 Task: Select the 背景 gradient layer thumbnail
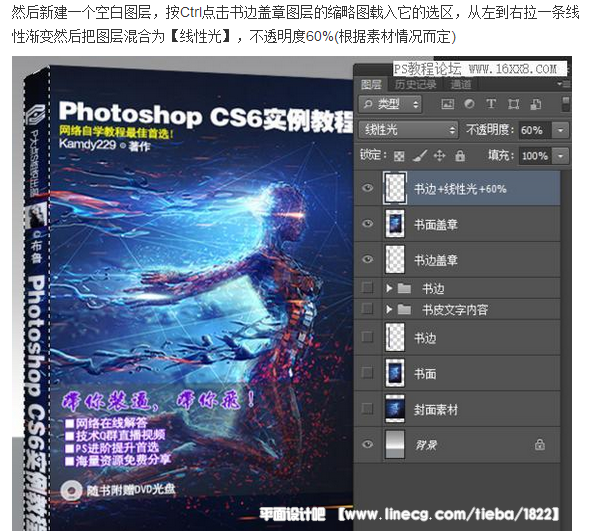395,445
